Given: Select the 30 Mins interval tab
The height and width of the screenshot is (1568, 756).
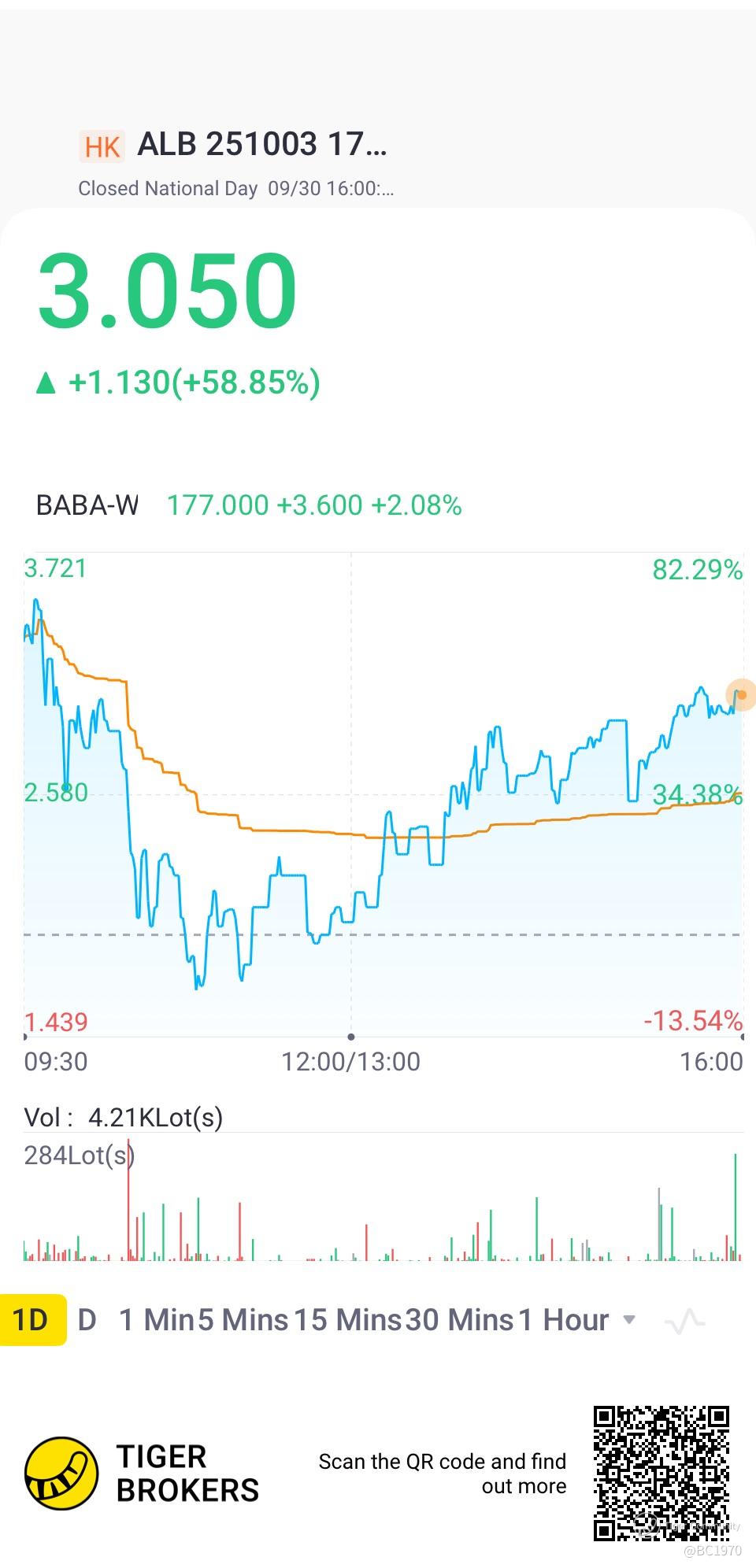Looking at the screenshot, I should click(459, 1320).
